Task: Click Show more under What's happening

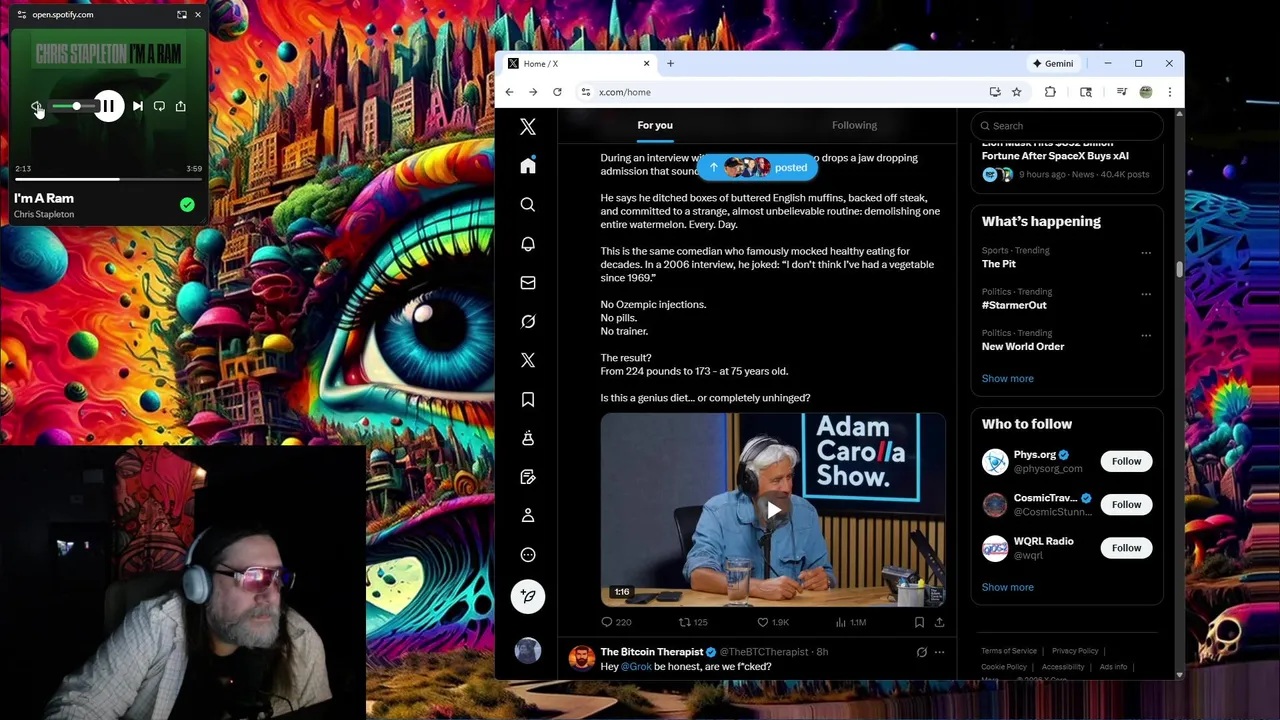Action: [x=1007, y=379]
